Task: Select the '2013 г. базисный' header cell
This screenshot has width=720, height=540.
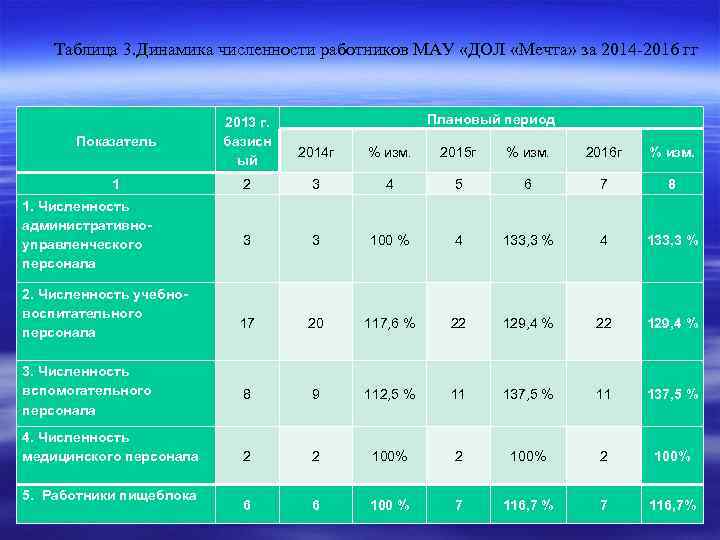Action: tap(247, 140)
